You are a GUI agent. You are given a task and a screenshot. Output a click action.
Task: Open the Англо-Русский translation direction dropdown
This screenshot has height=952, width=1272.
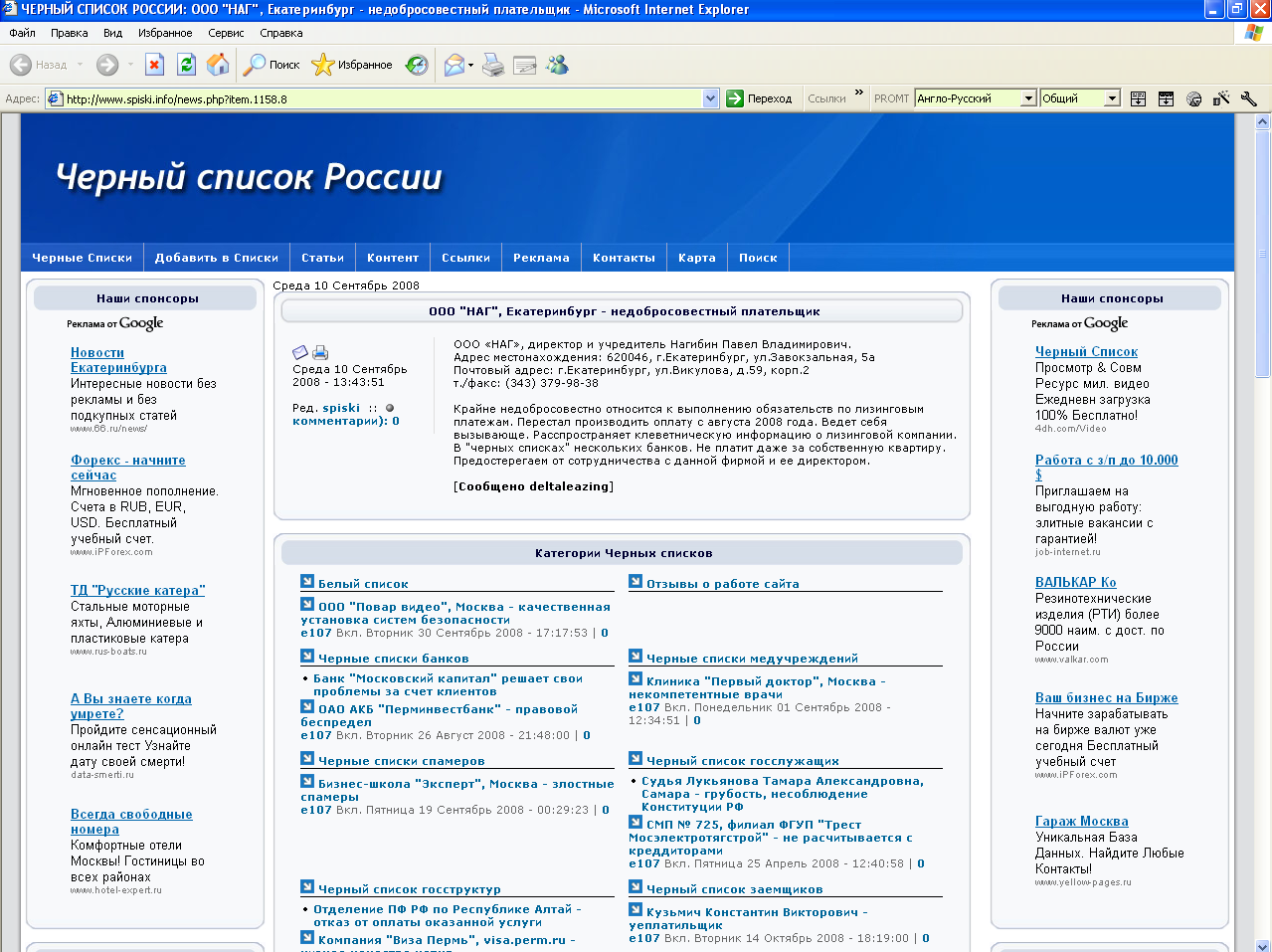pyautogui.click(x=1028, y=98)
